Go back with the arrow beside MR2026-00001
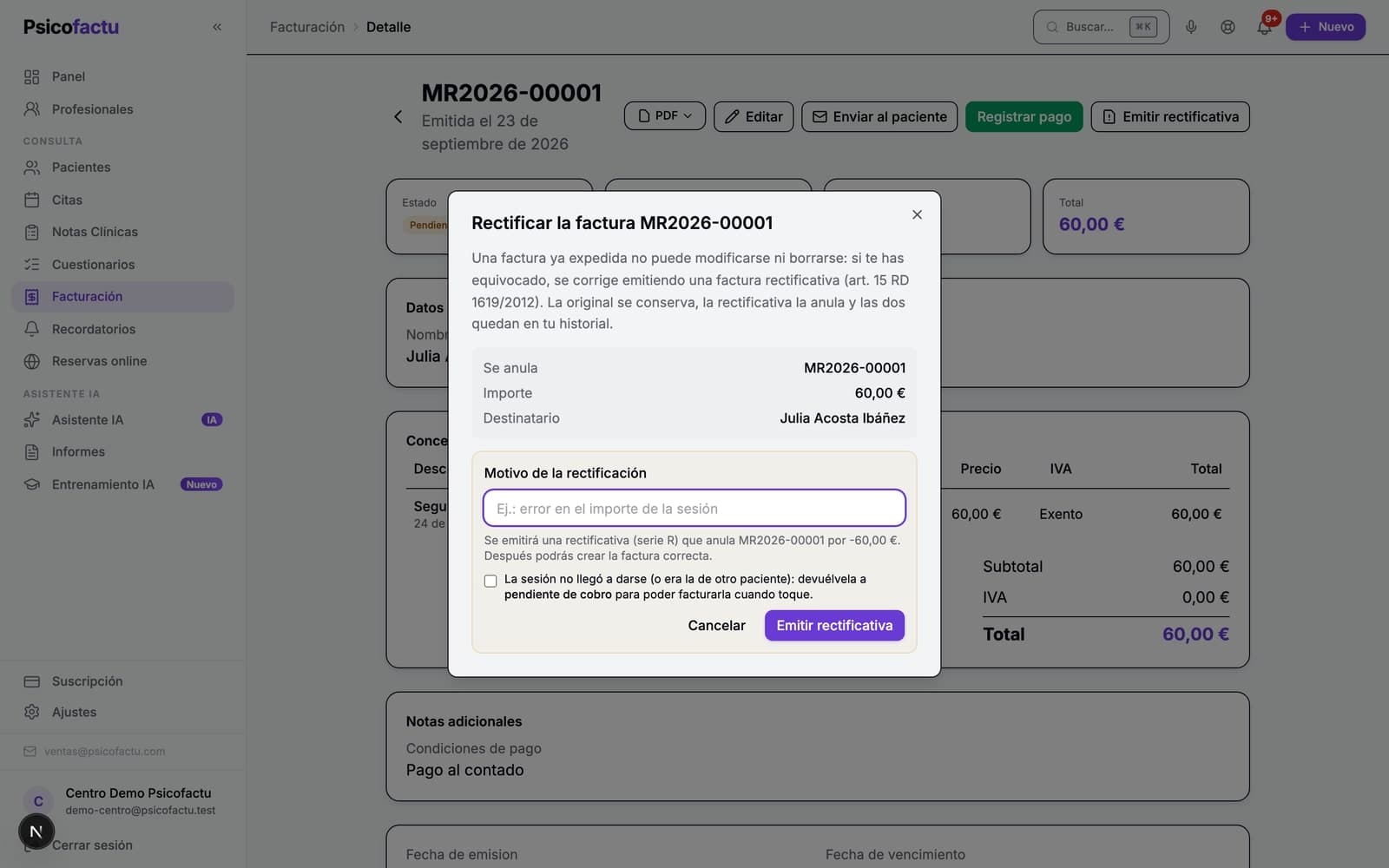The width and height of the screenshot is (1389, 868). click(x=398, y=116)
